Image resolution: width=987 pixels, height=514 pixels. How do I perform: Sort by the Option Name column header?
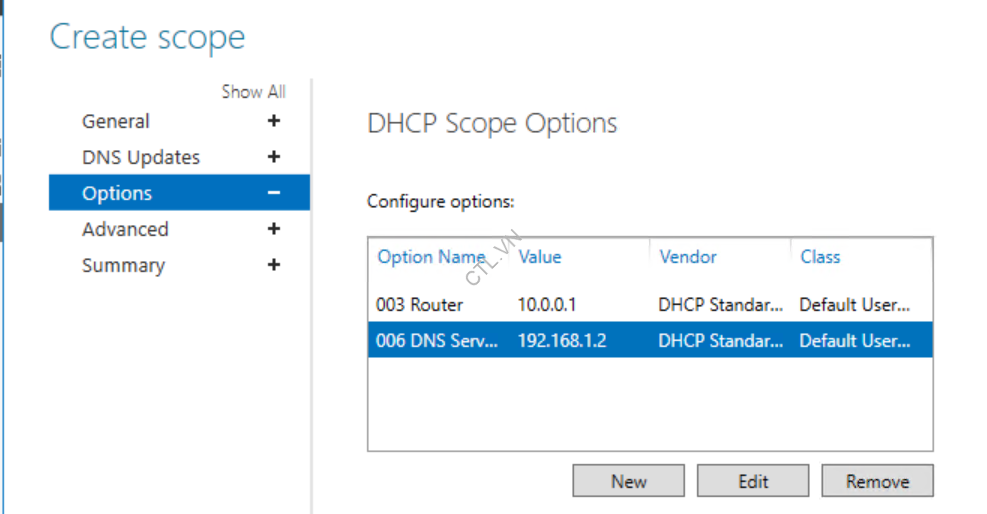431,257
